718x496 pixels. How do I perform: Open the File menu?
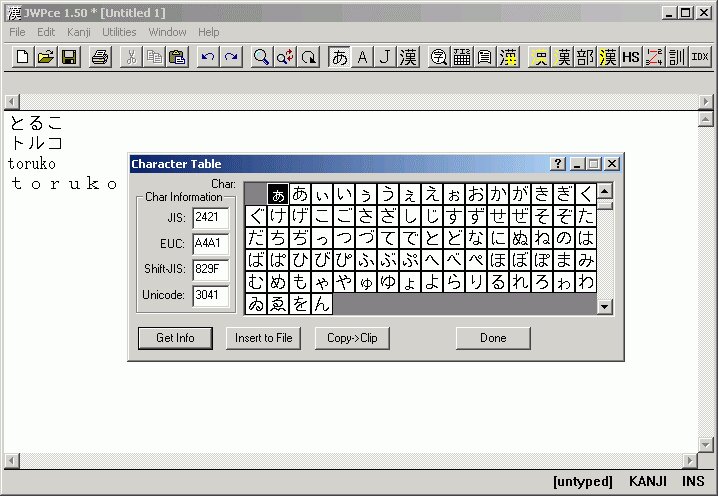point(17,32)
